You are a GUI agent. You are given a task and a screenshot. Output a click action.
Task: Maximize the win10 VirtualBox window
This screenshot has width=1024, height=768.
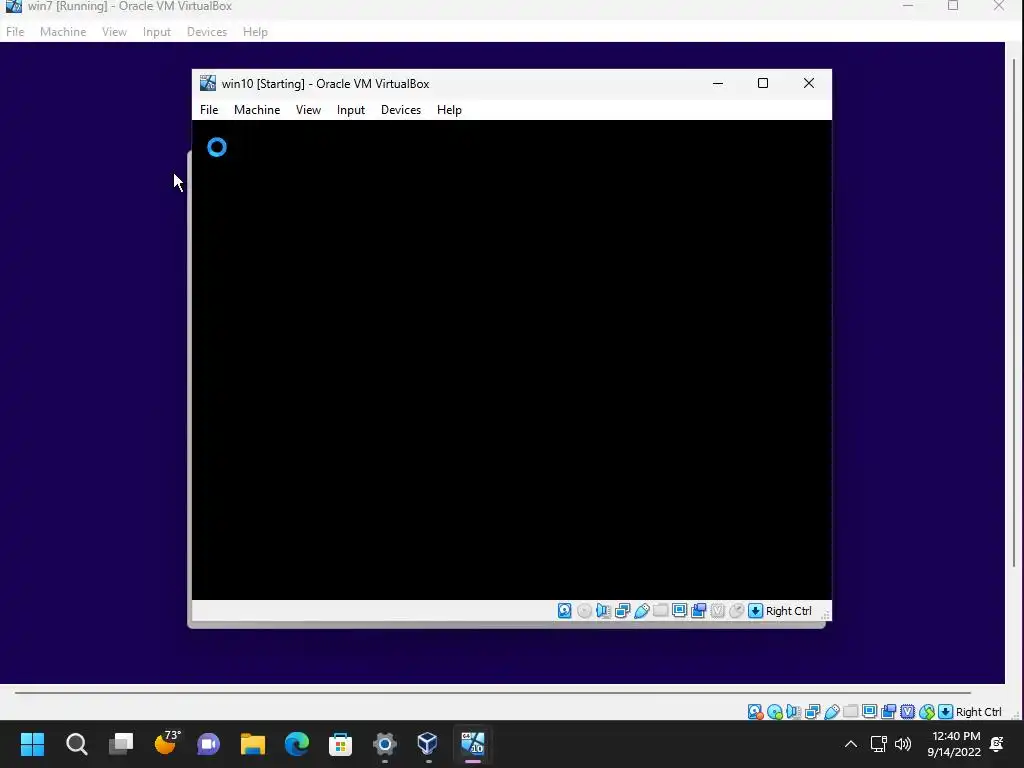[763, 83]
